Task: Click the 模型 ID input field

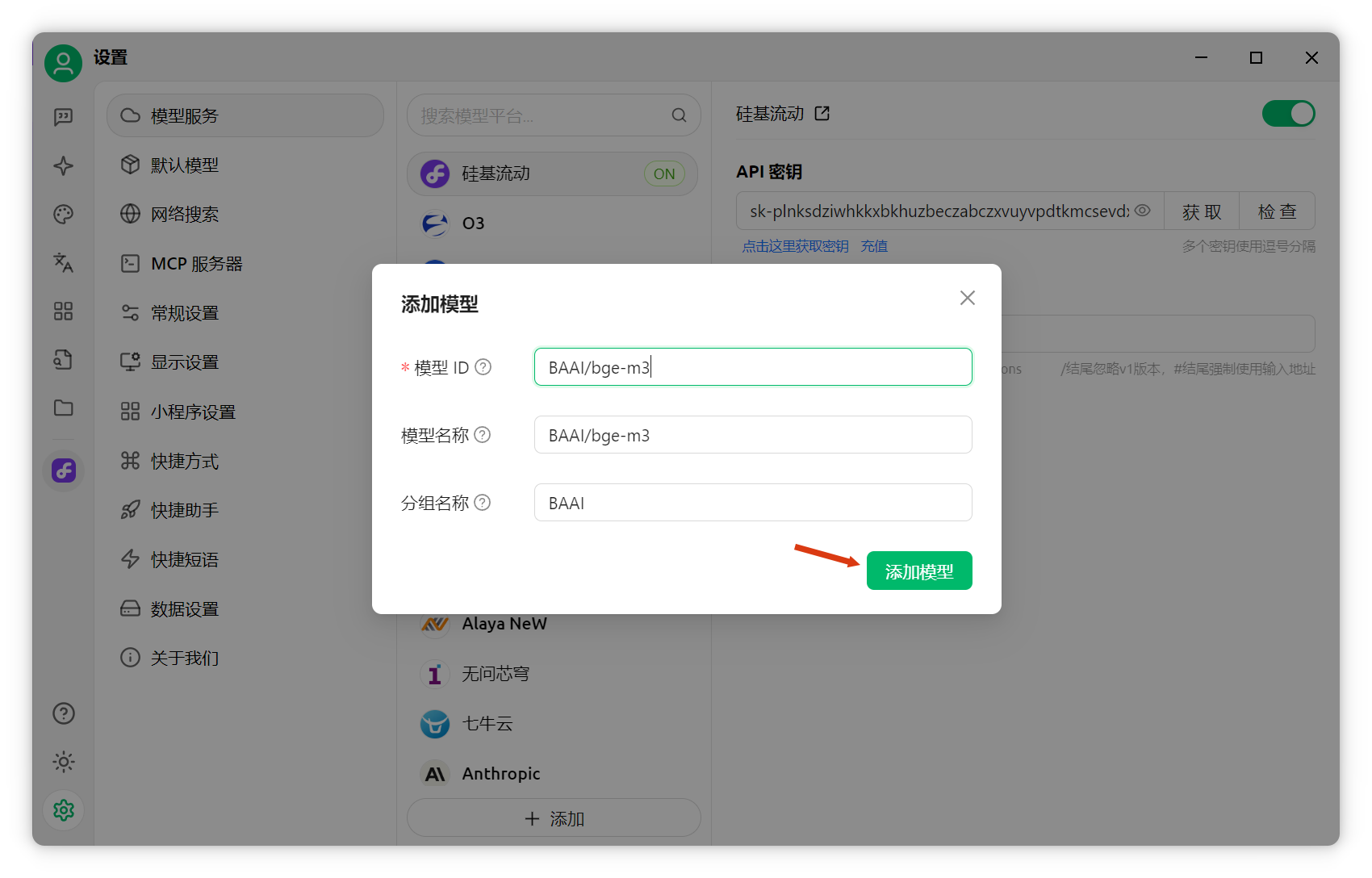Action: pos(752,367)
